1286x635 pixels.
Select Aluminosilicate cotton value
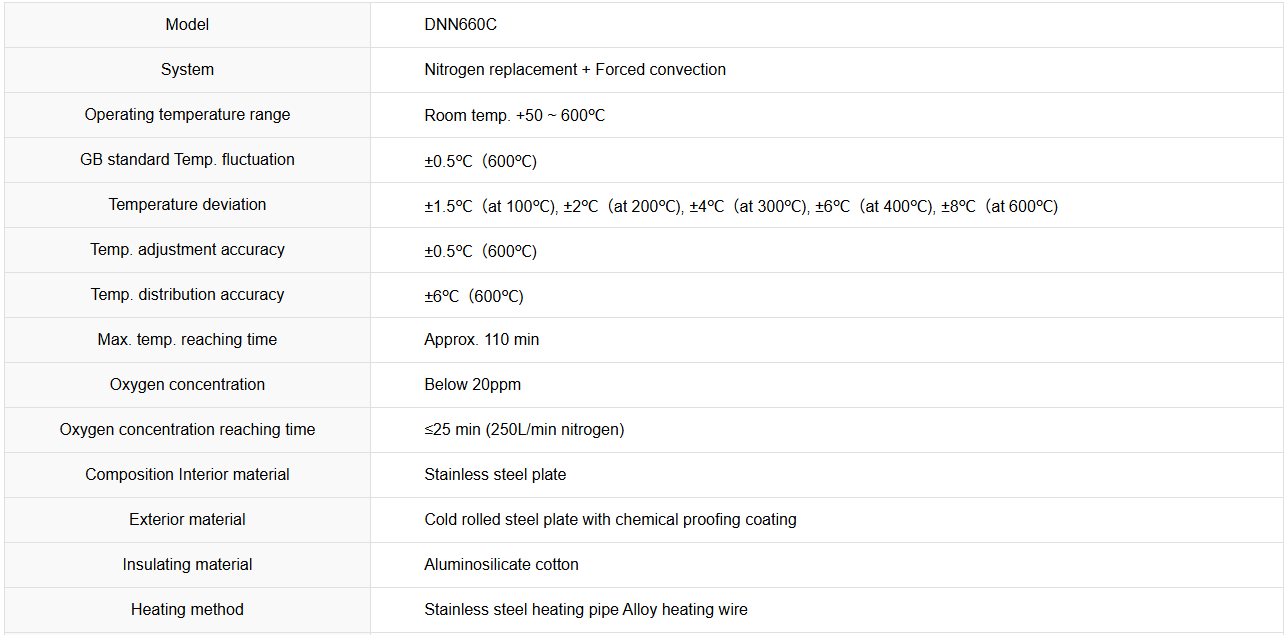pyautogui.click(x=501, y=565)
